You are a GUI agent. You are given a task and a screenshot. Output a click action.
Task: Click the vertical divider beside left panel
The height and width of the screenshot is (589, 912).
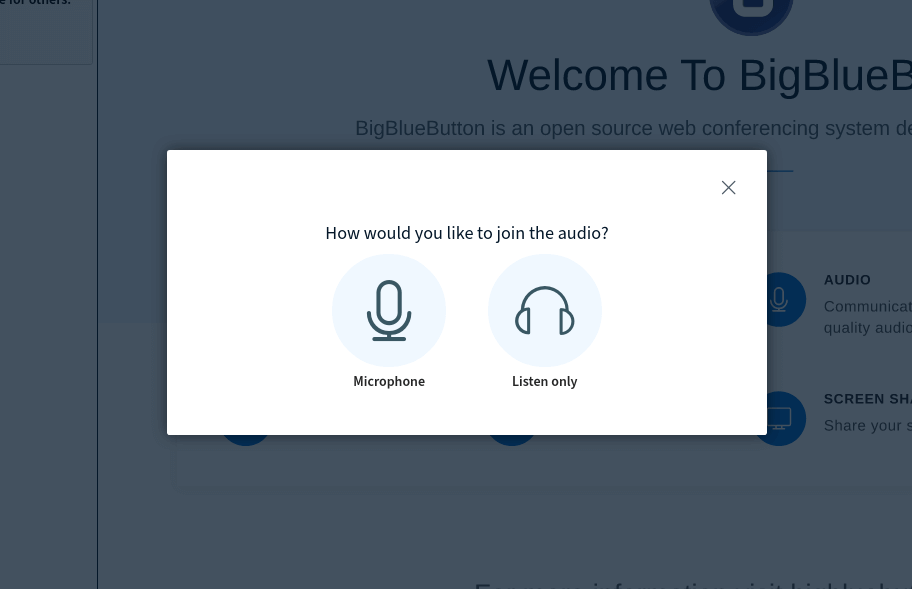(x=97, y=300)
